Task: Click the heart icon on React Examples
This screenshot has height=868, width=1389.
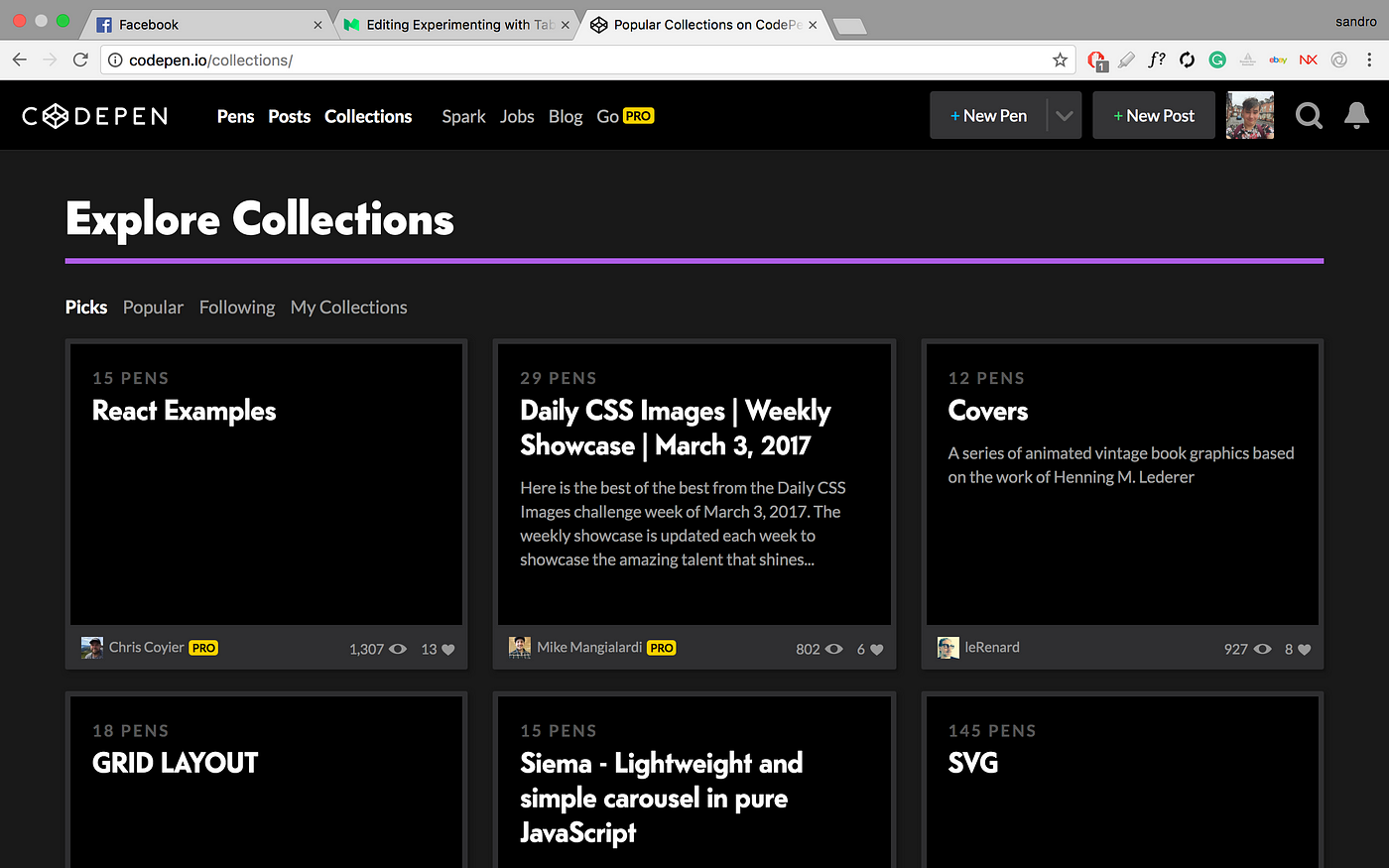Action: pyautogui.click(x=447, y=650)
